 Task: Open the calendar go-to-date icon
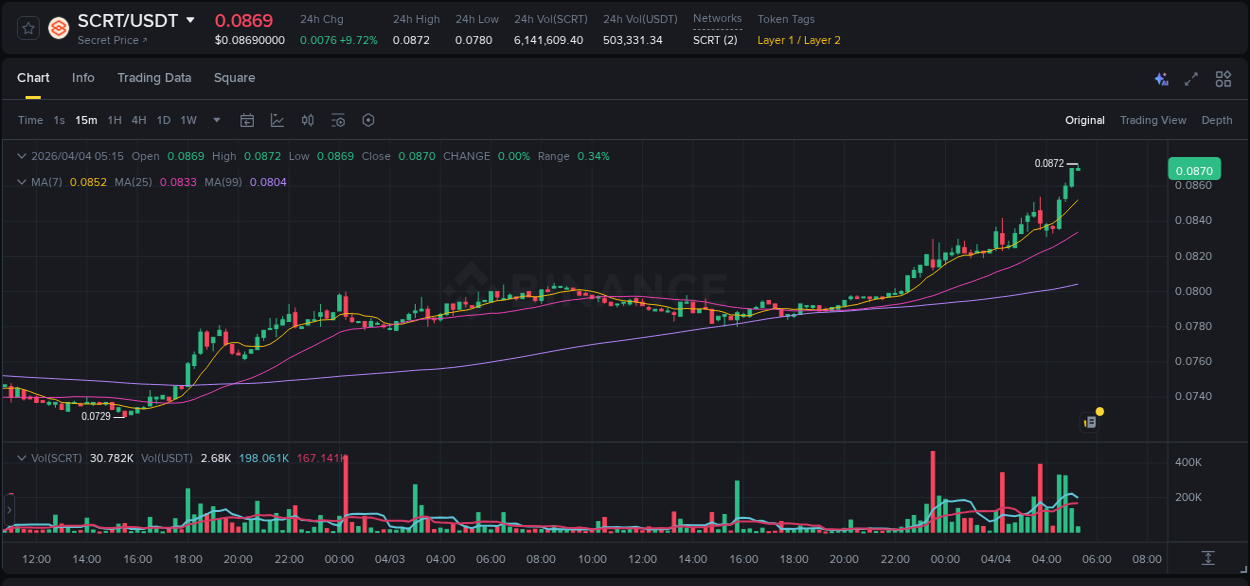coord(247,120)
